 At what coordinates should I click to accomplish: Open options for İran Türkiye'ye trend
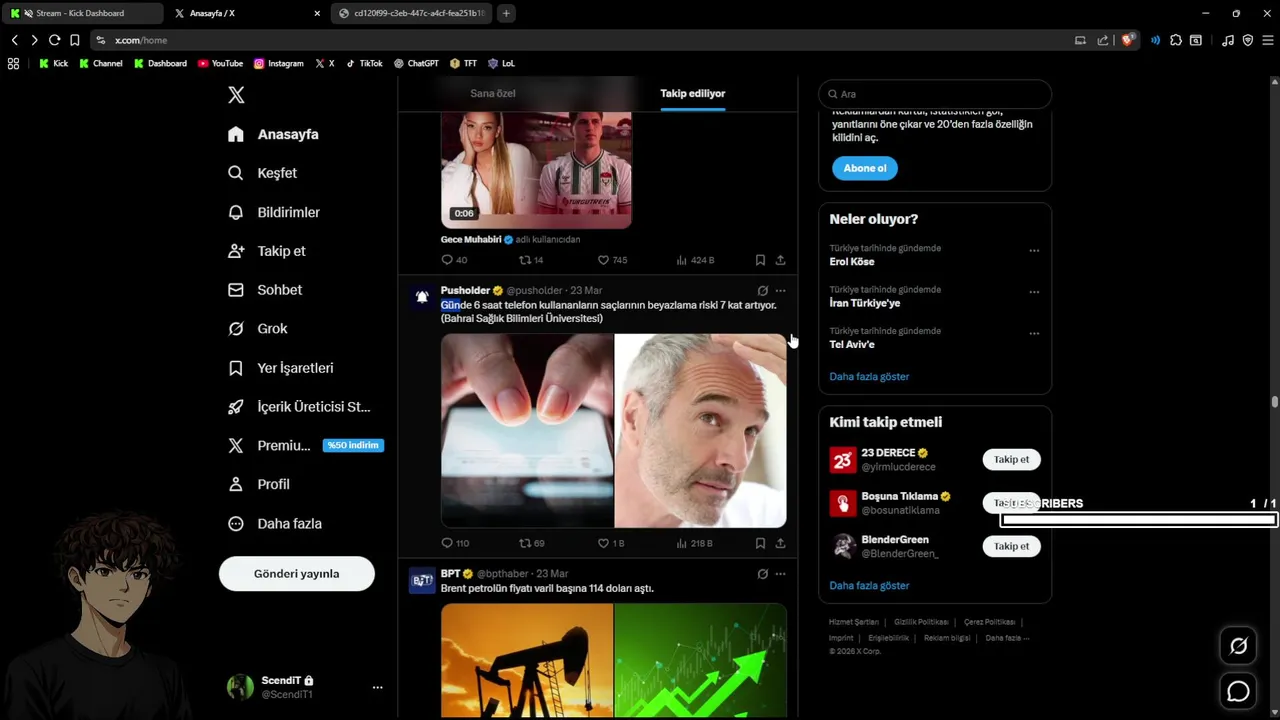1034,292
